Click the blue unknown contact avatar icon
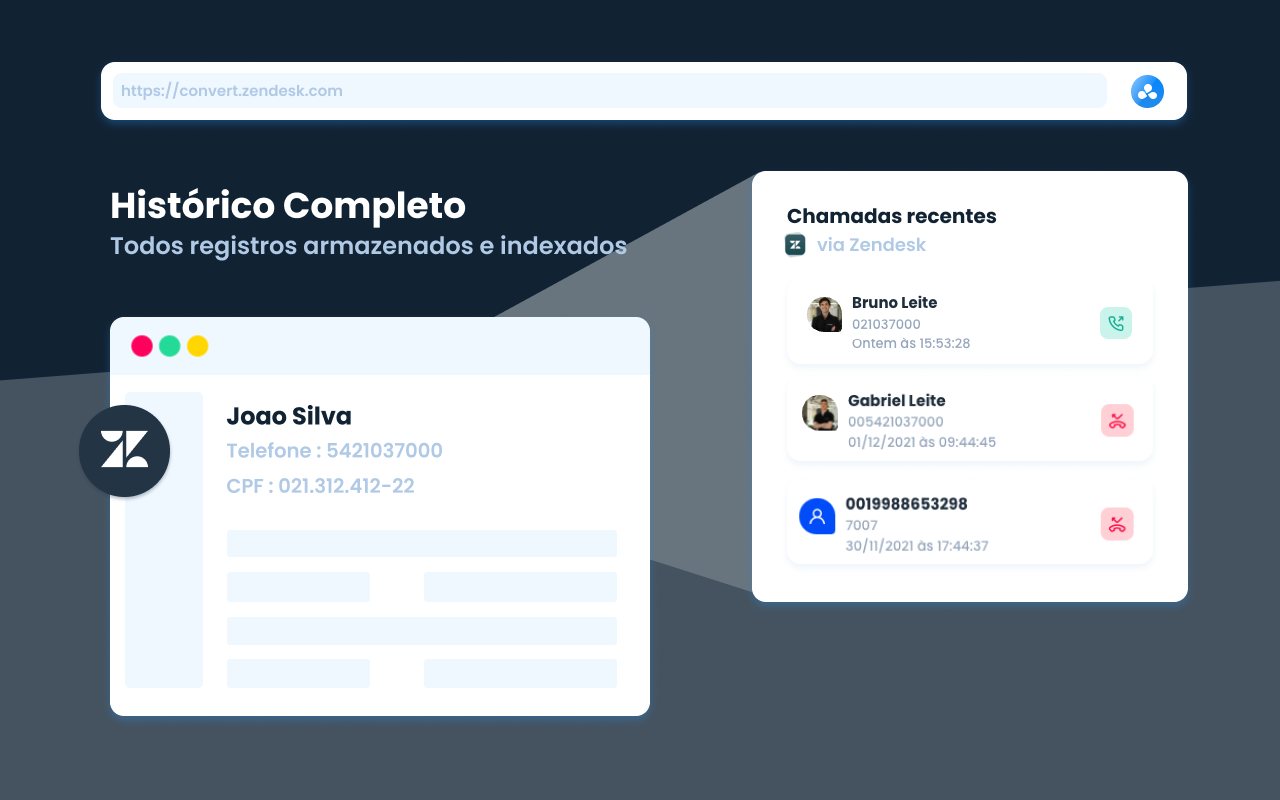Screen dimensions: 1280x800 817,516
